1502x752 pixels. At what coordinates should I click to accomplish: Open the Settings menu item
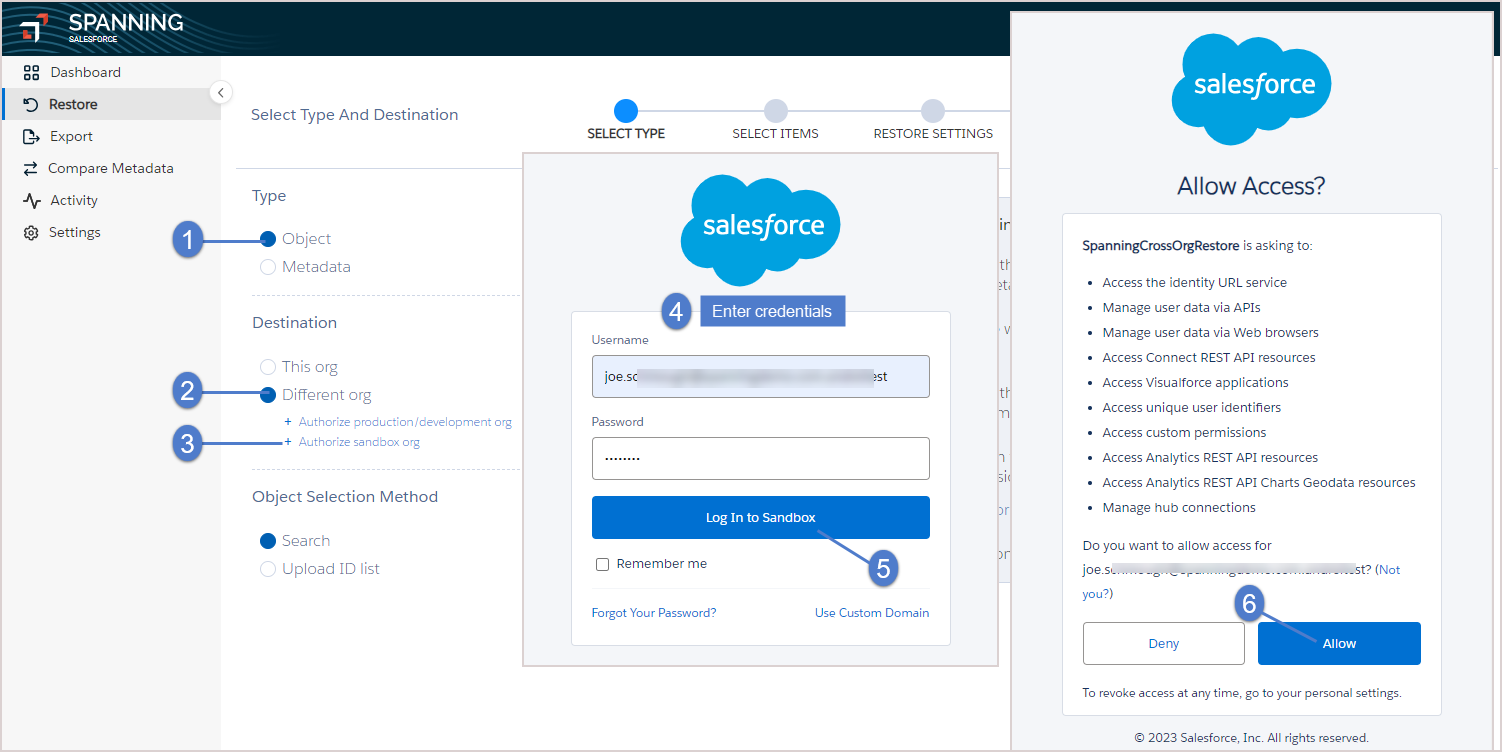point(75,232)
